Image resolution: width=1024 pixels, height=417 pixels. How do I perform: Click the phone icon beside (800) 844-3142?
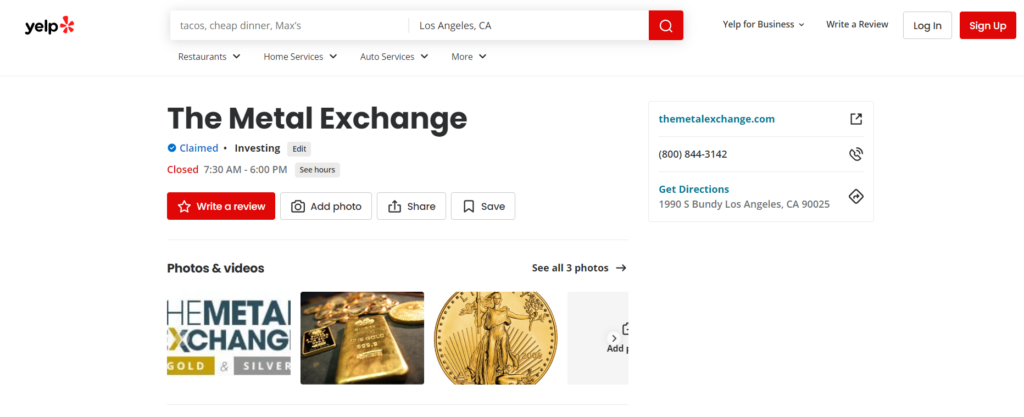click(856, 154)
